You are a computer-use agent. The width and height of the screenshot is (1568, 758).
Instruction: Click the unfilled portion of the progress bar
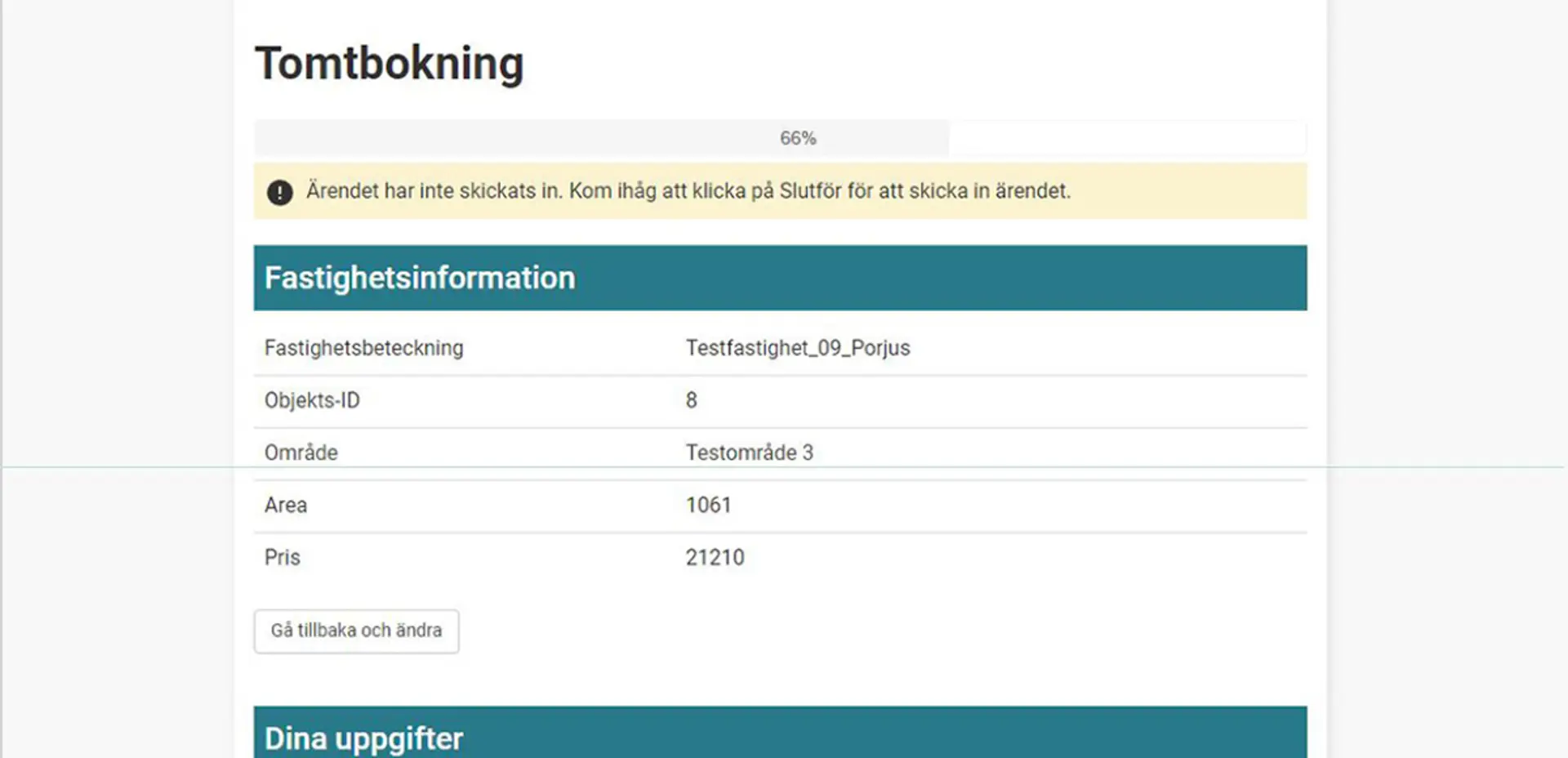click(x=1127, y=137)
